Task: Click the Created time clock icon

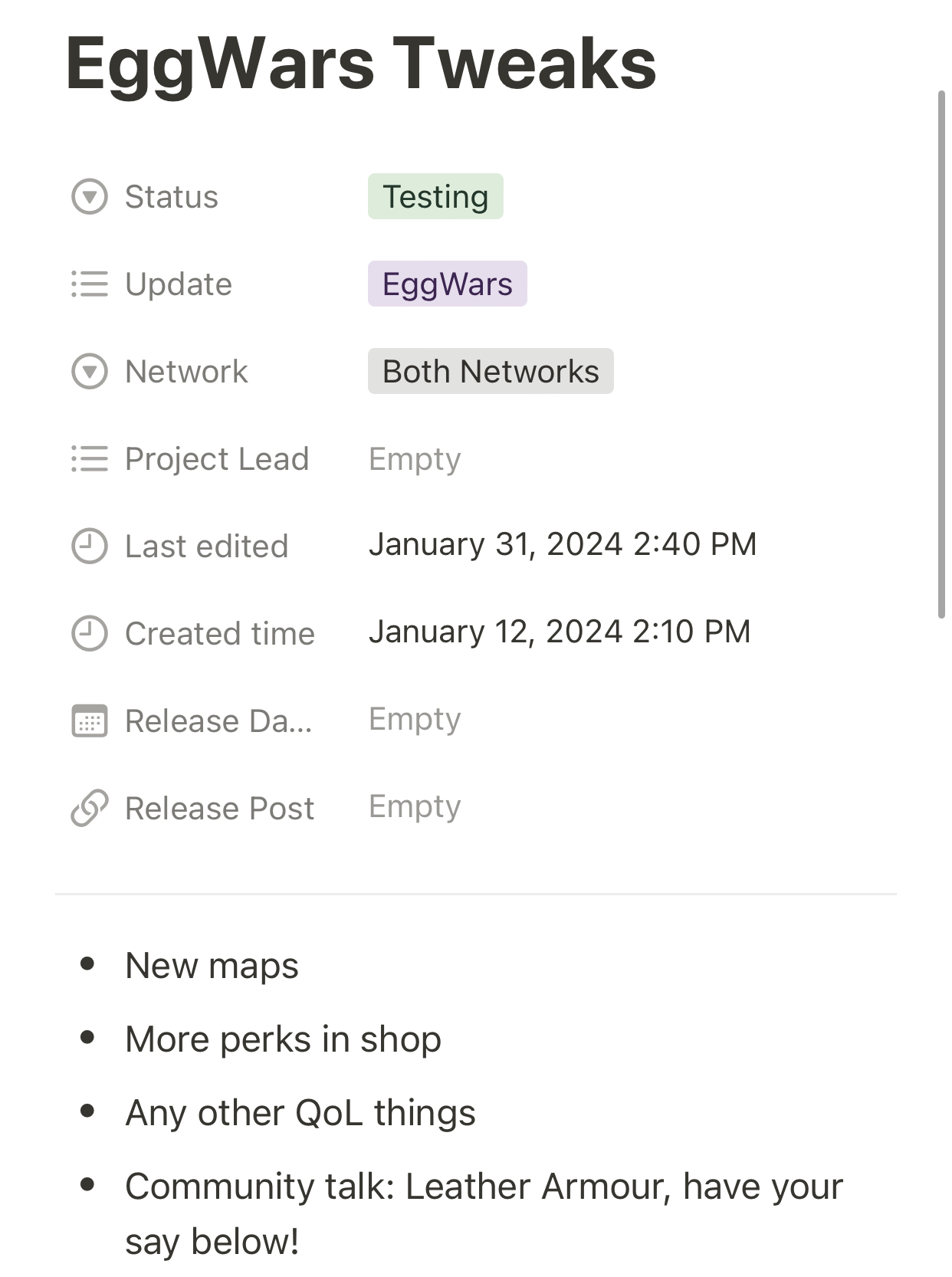Action: pyautogui.click(x=90, y=634)
